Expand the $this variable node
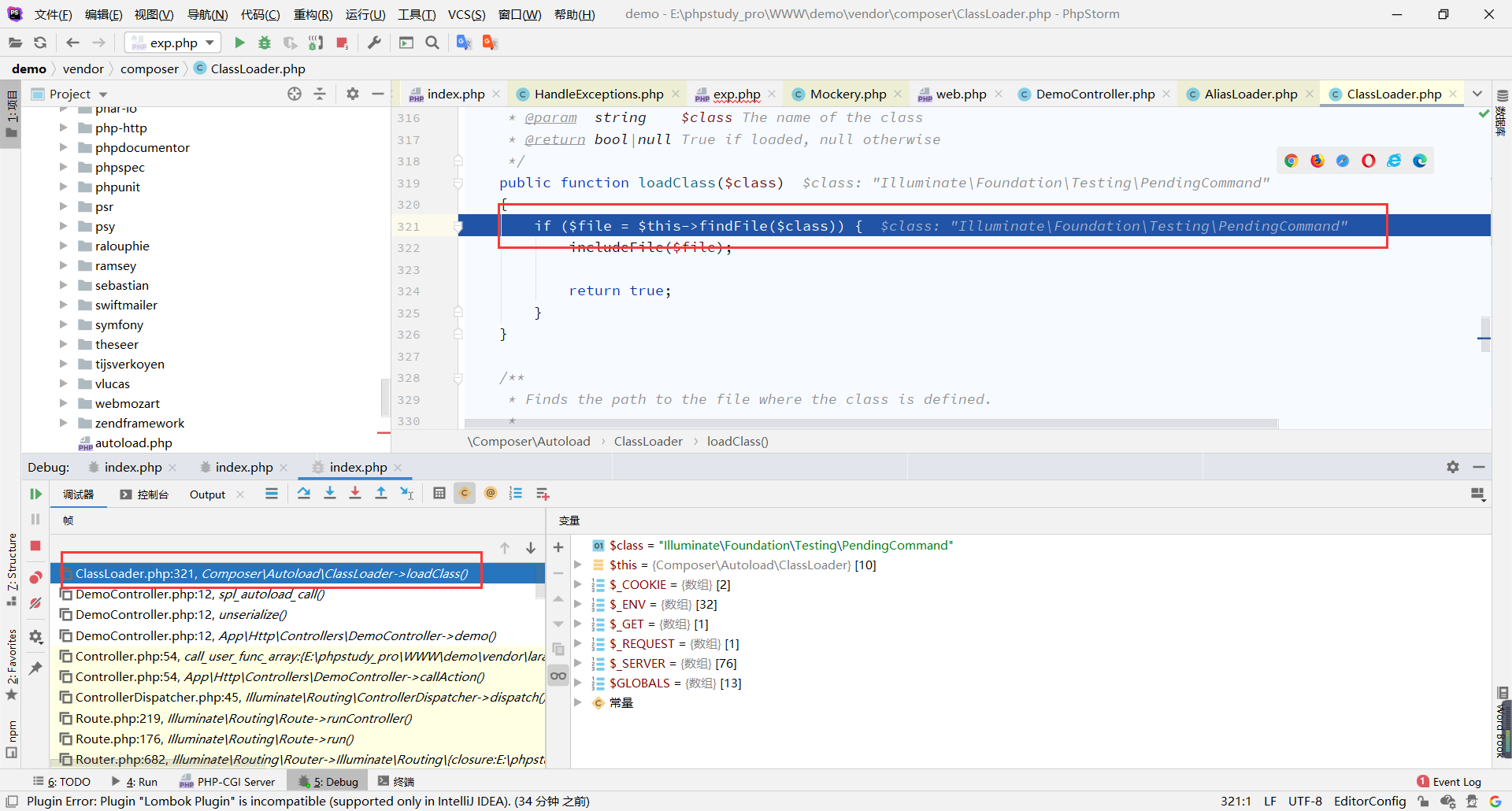Image resolution: width=1512 pixels, height=811 pixels. [578, 565]
